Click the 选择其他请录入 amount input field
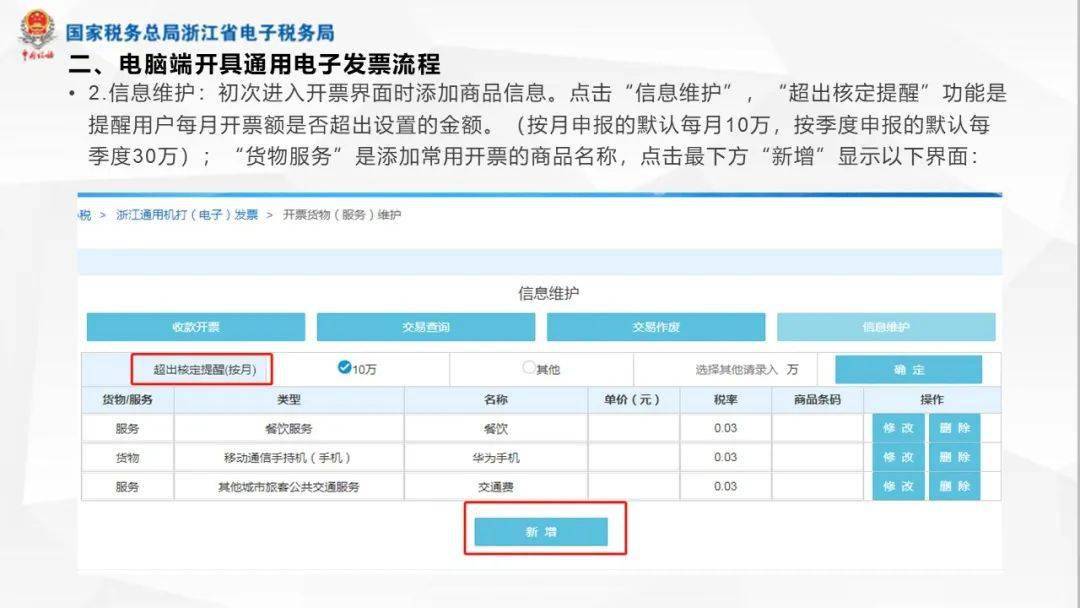1080x608 pixels. [736, 369]
